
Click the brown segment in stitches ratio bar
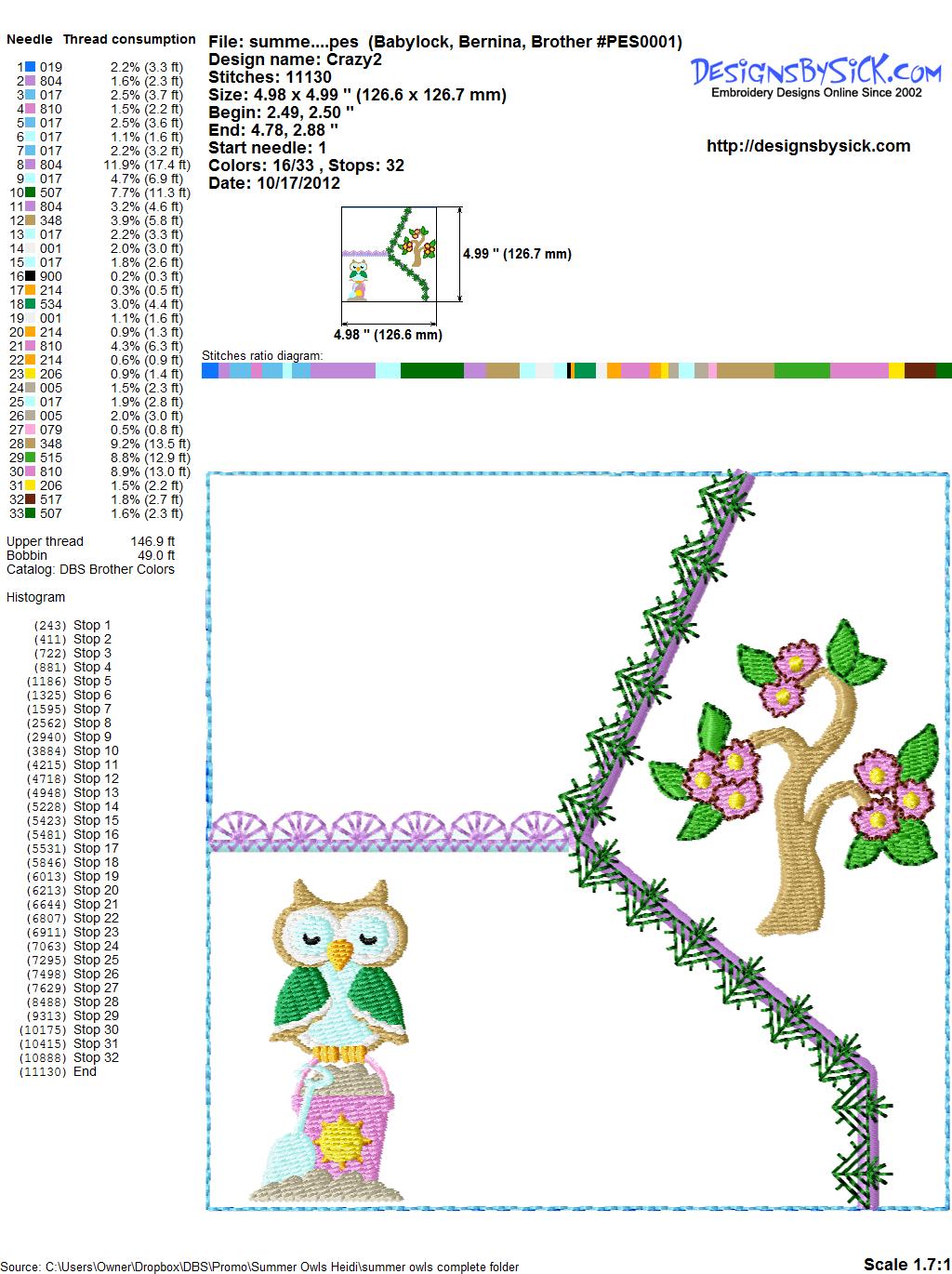919,371
